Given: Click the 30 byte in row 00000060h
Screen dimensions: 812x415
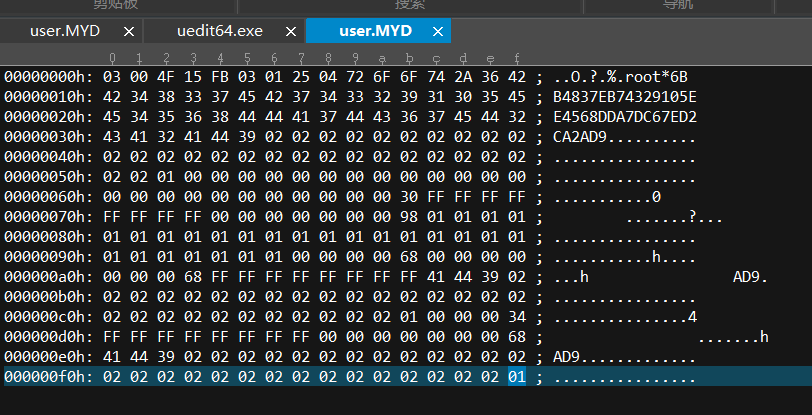Looking at the screenshot, I should coord(409,197).
